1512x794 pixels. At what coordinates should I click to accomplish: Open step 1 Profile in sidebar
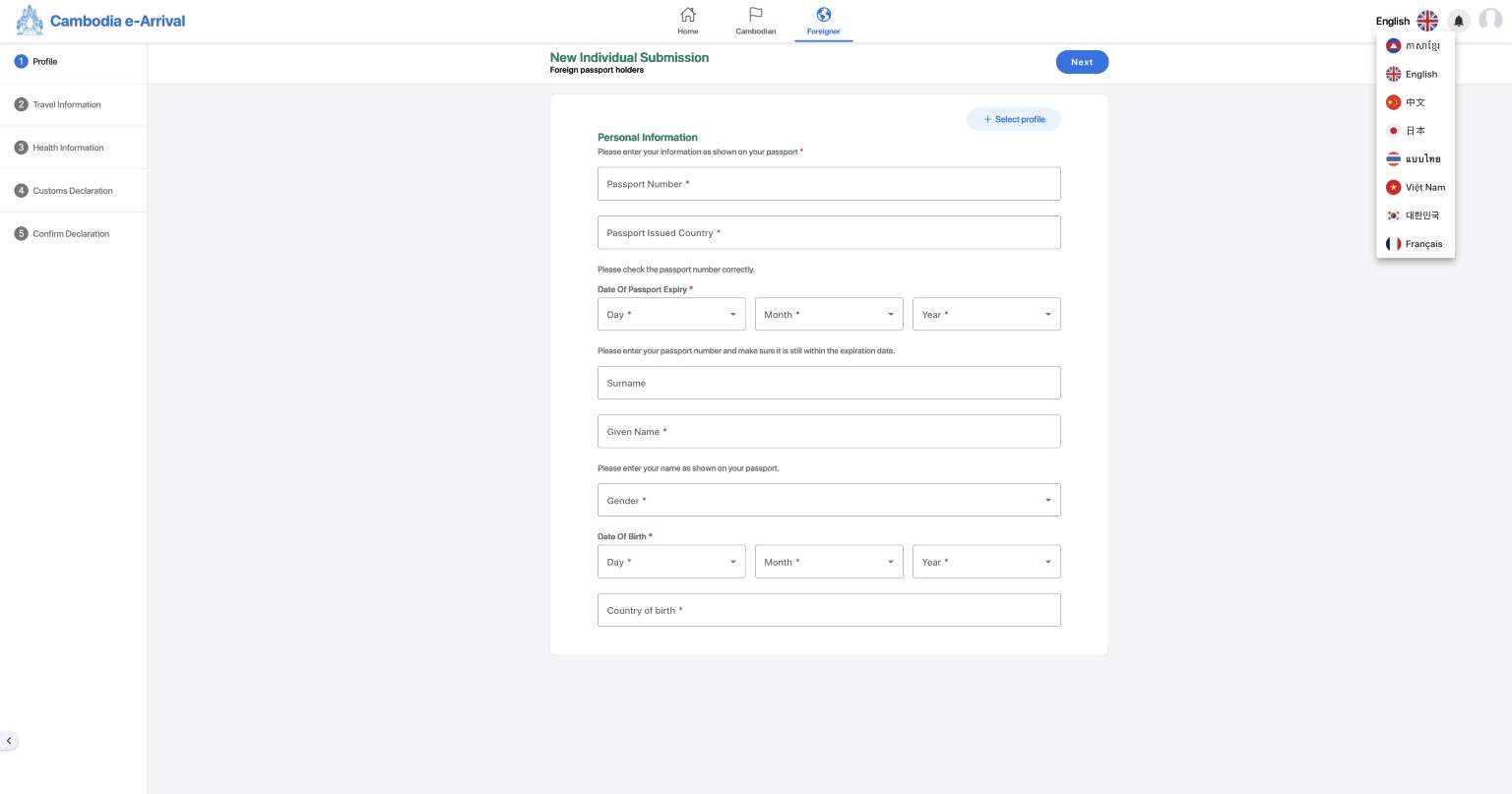tap(73, 61)
